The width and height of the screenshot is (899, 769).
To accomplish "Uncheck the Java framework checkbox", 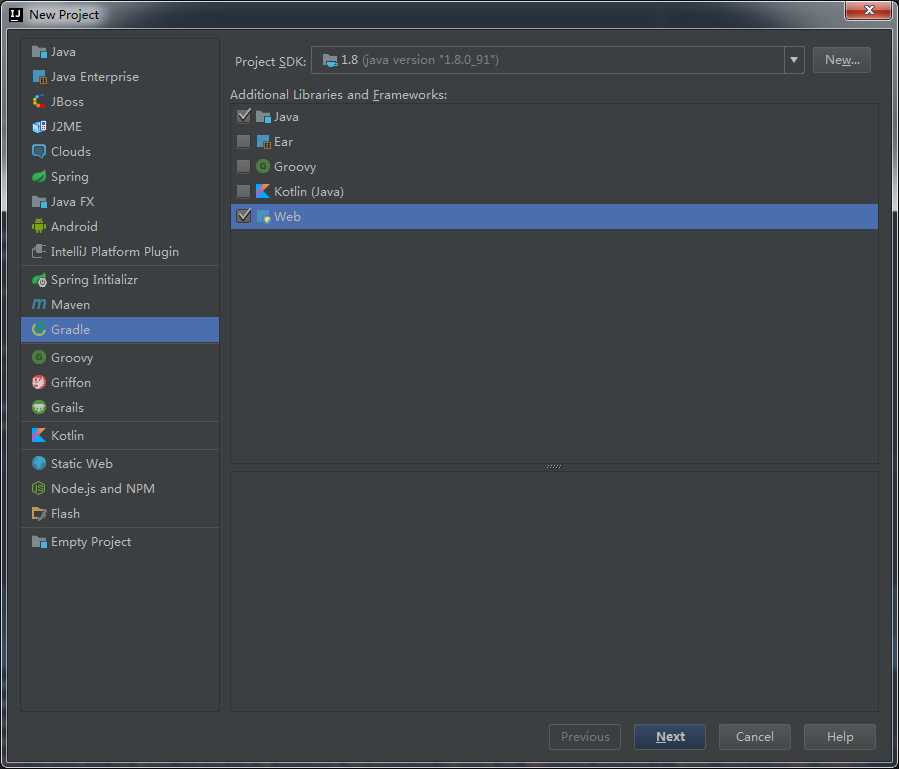I will click(244, 116).
